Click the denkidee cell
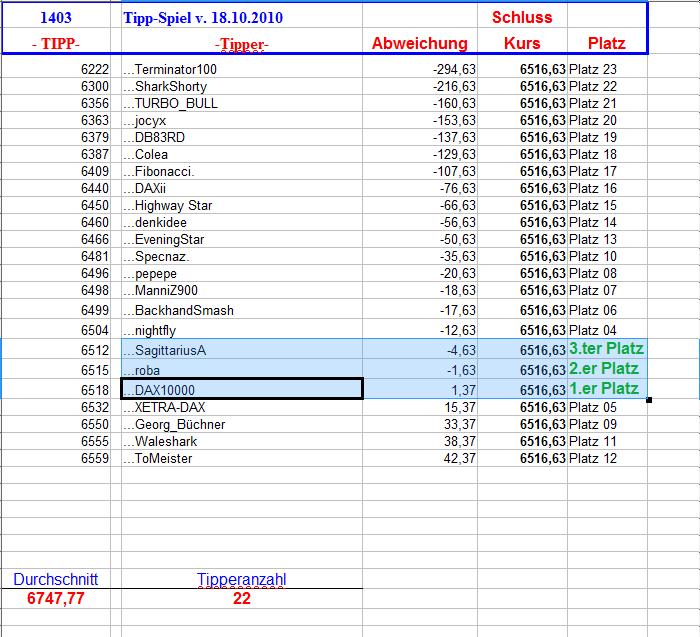 point(242,222)
